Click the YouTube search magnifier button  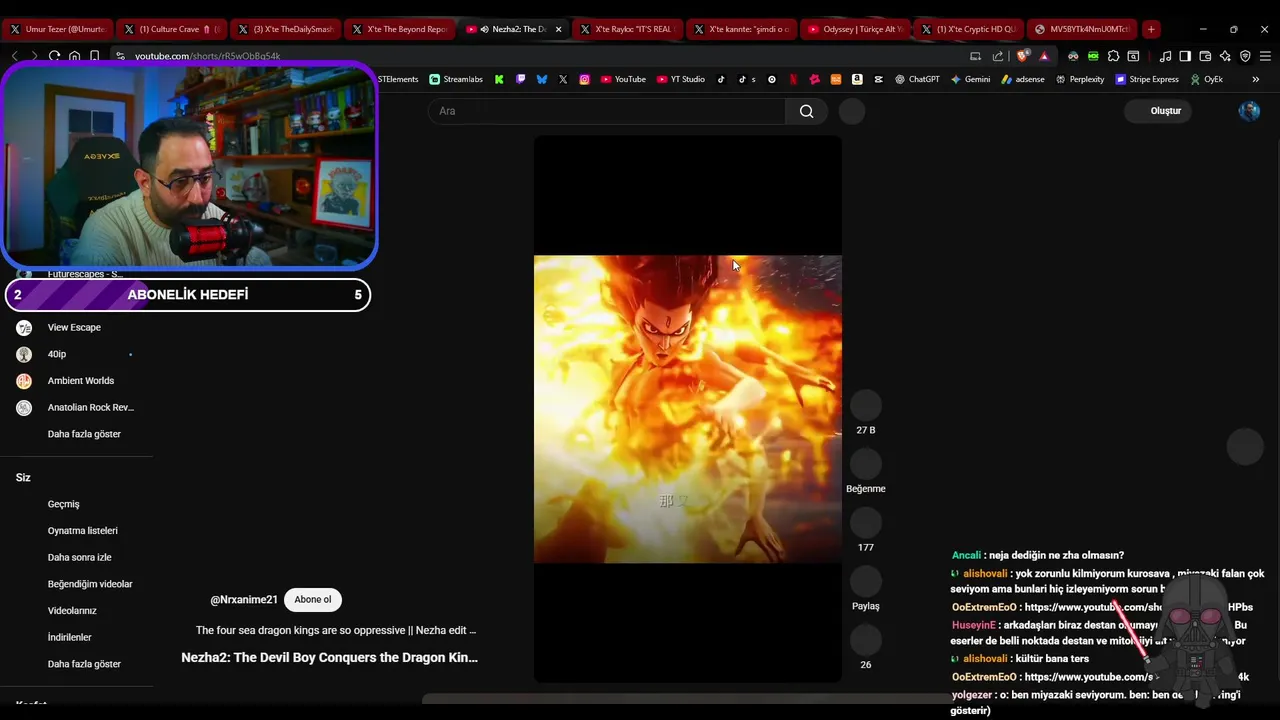[x=806, y=111]
